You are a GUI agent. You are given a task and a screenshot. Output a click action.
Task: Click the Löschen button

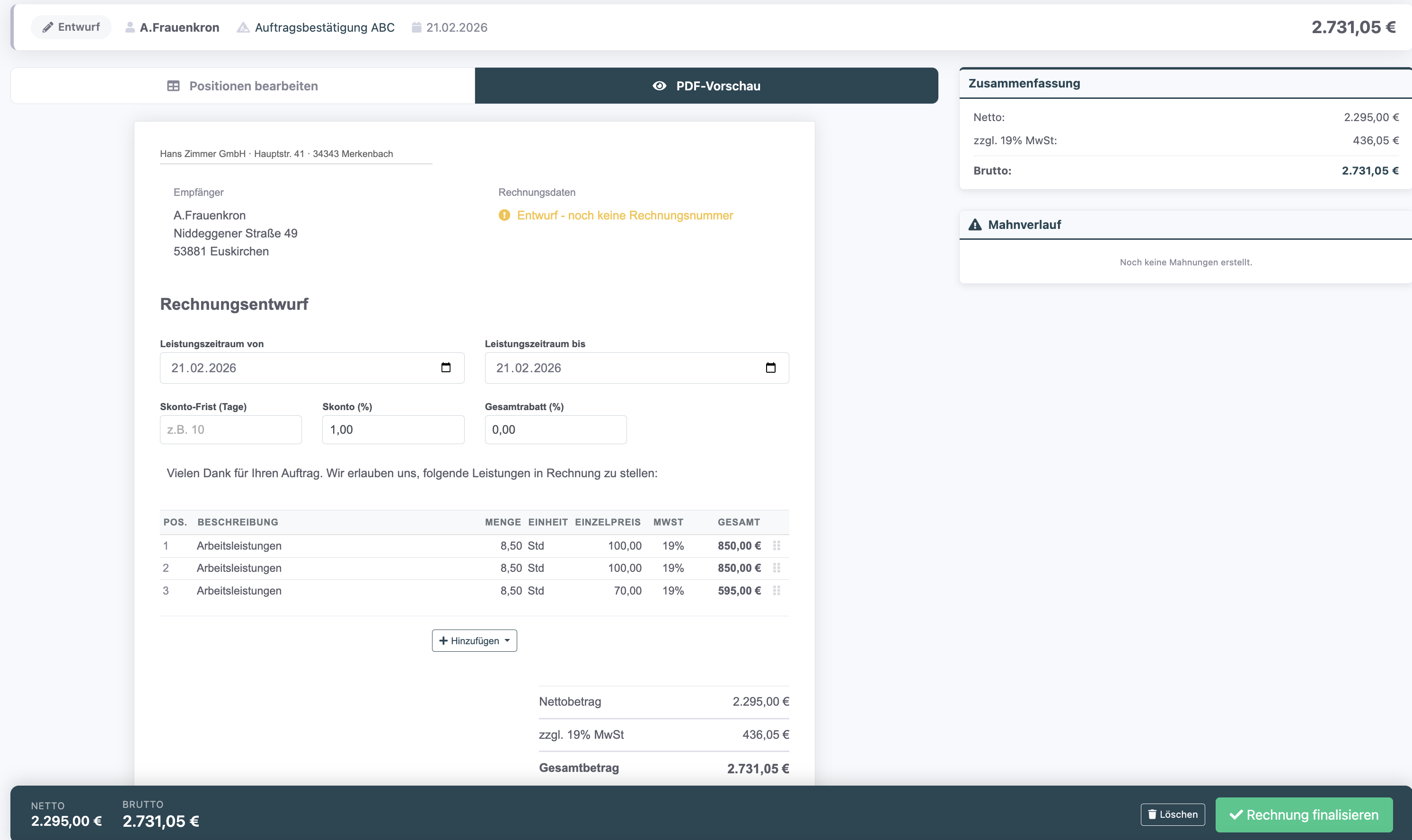point(1172,814)
